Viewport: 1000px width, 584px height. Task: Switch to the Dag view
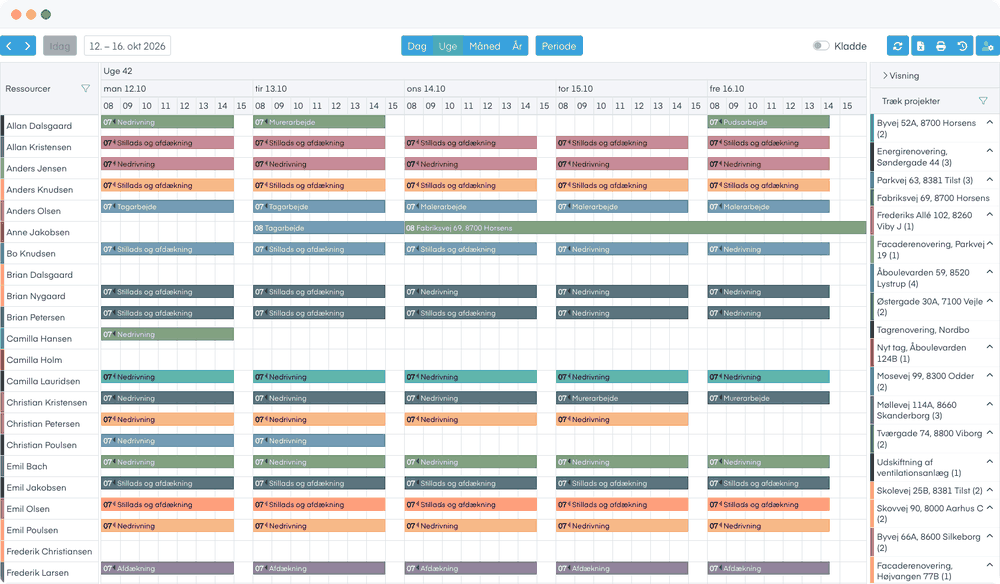[416, 46]
